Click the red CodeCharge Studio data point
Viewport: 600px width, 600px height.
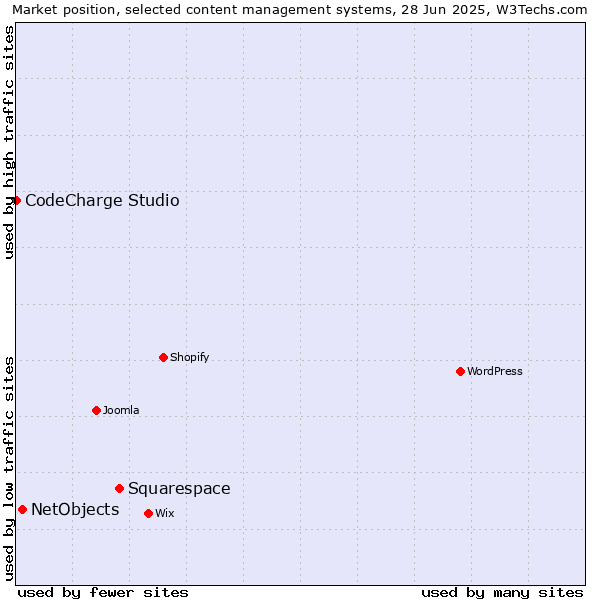[x=16, y=201]
